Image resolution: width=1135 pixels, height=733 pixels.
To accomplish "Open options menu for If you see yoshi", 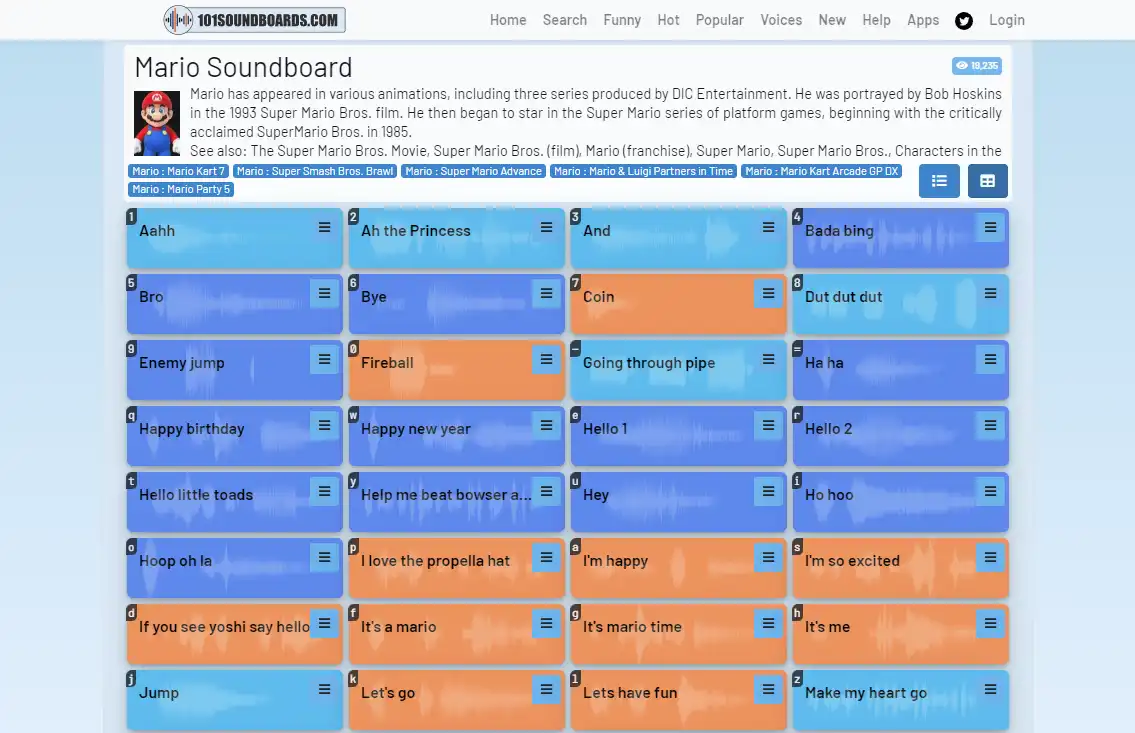I will pos(324,624).
